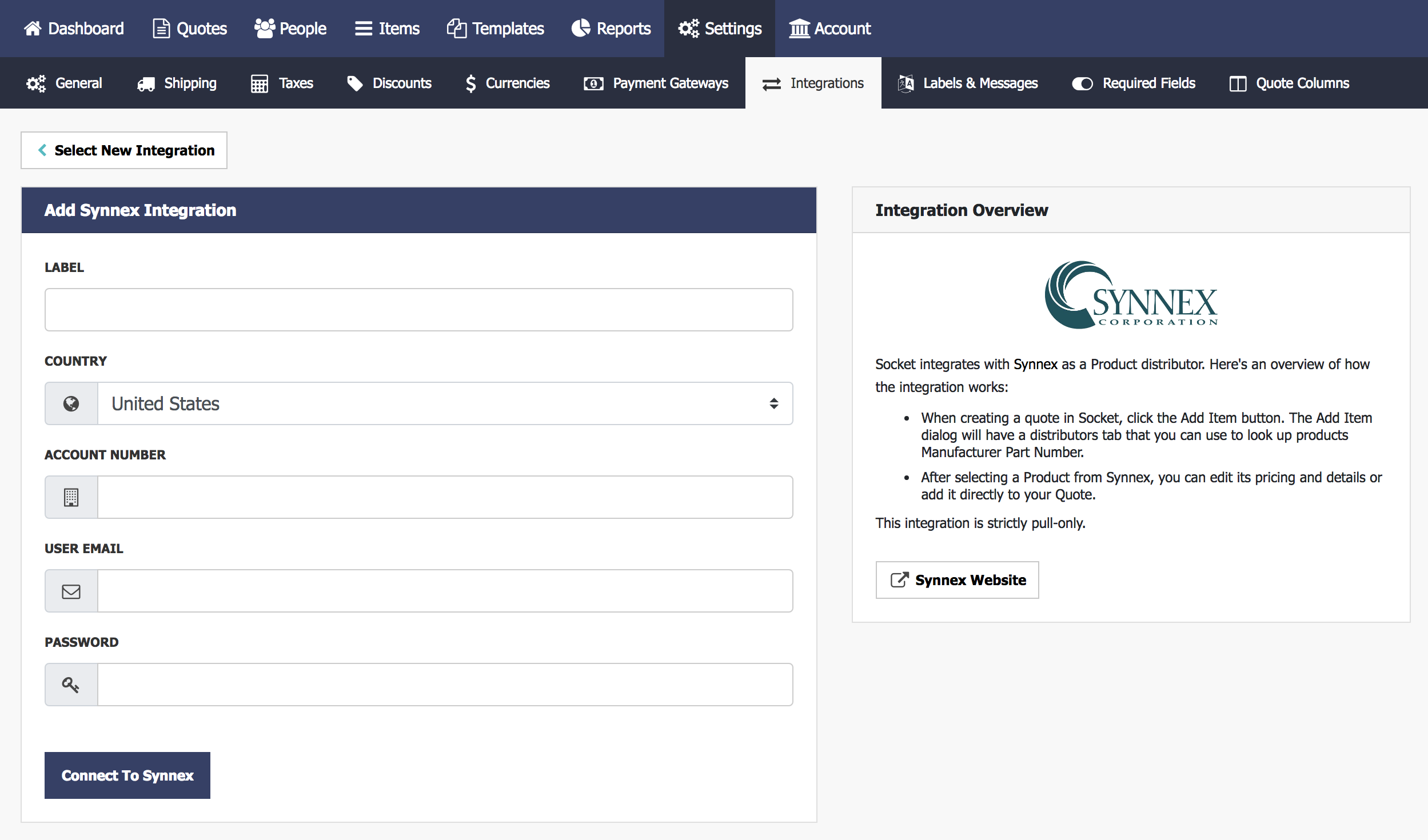This screenshot has height=840, width=1428.
Task: Click the Country dropdown arrow indicator
Action: coord(774,403)
